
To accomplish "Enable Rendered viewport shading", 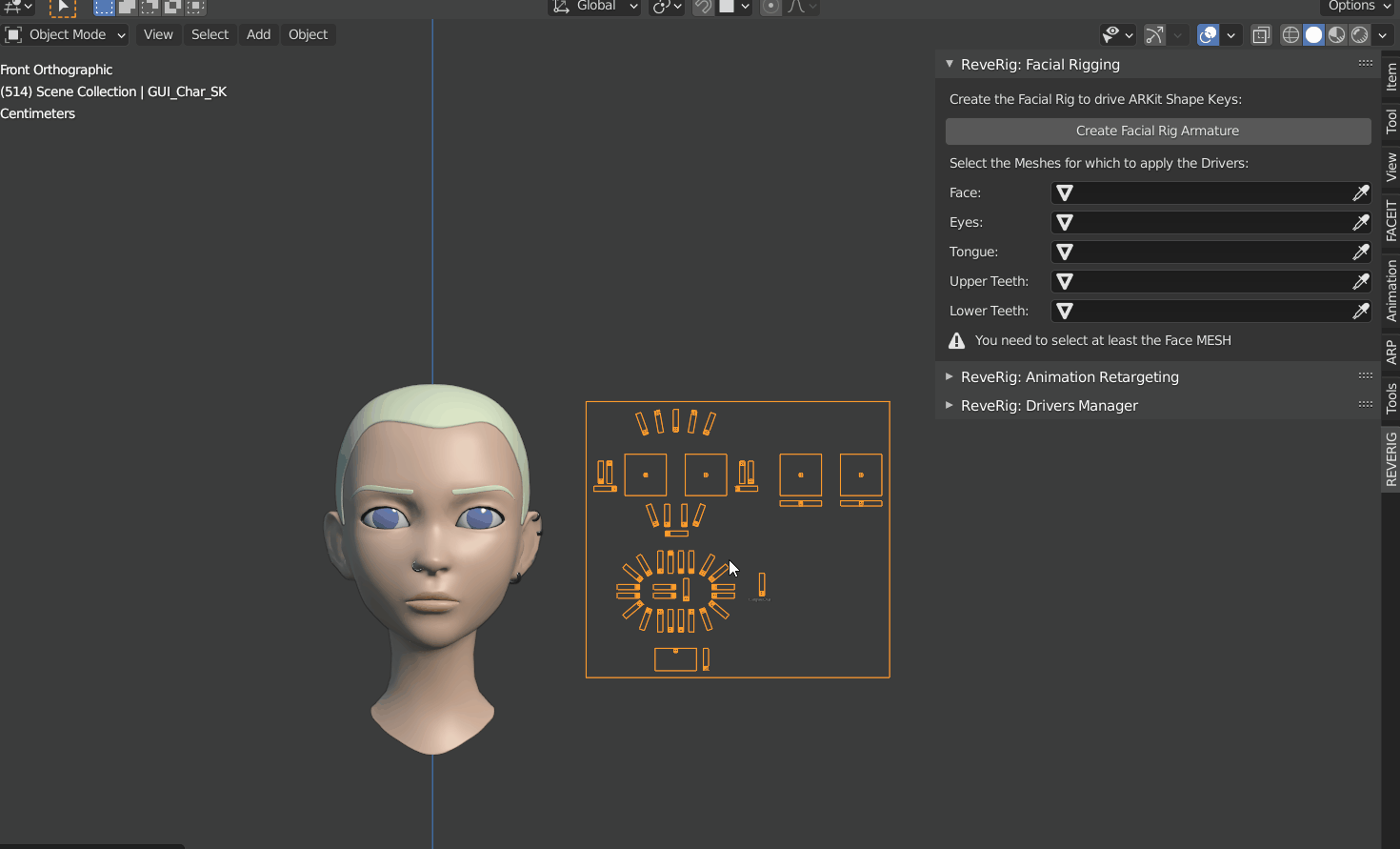I will click(x=1359, y=34).
